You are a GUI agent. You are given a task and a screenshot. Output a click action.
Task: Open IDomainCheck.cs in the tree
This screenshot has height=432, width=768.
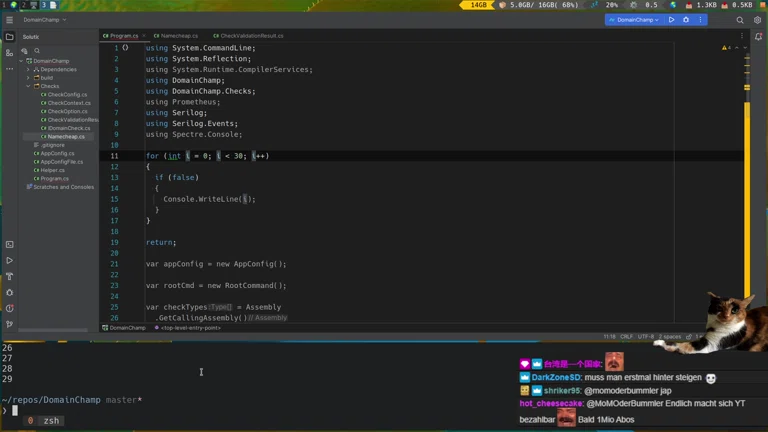pos(66,128)
